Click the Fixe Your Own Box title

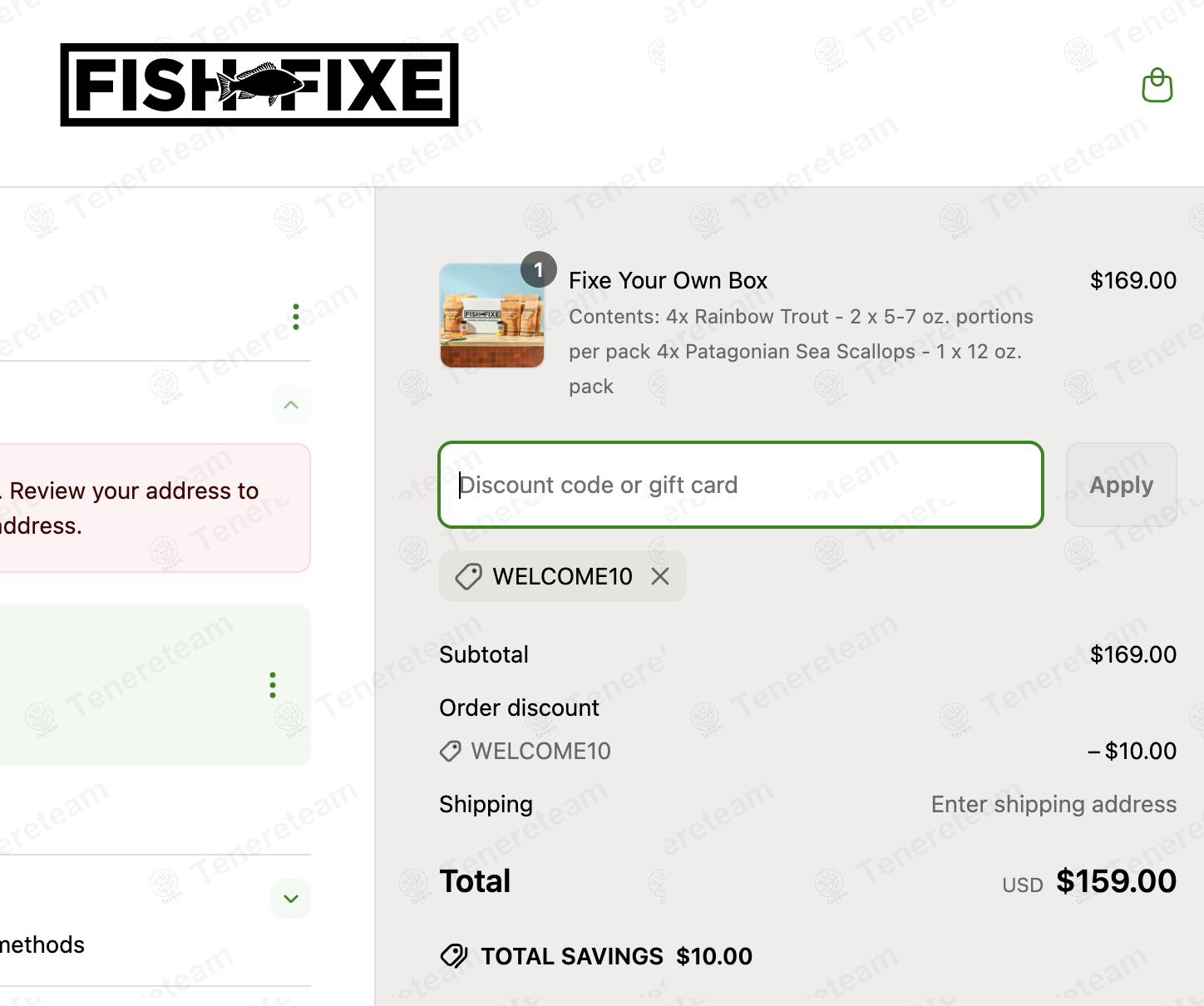click(x=668, y=281)
